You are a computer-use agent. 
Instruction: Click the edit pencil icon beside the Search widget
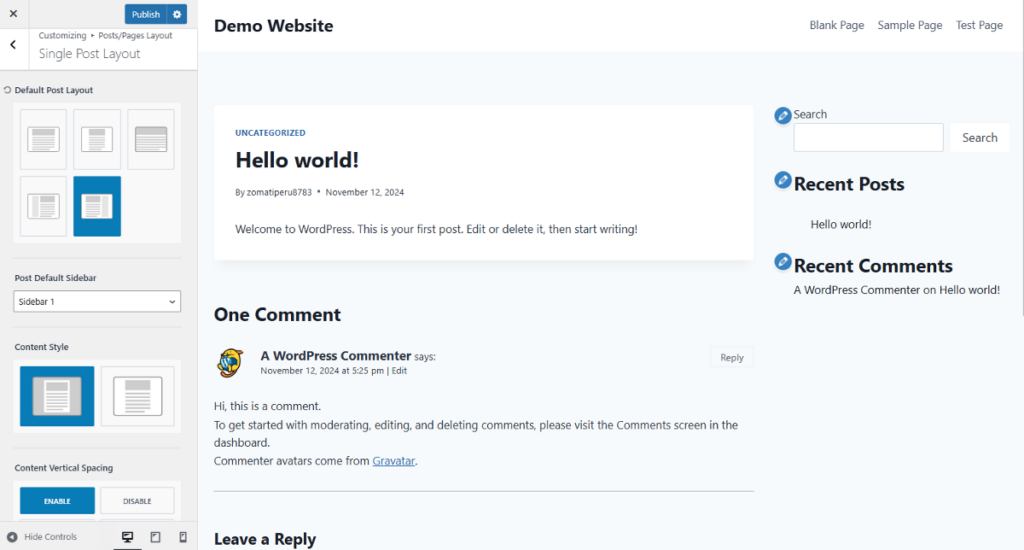(783, 116)
